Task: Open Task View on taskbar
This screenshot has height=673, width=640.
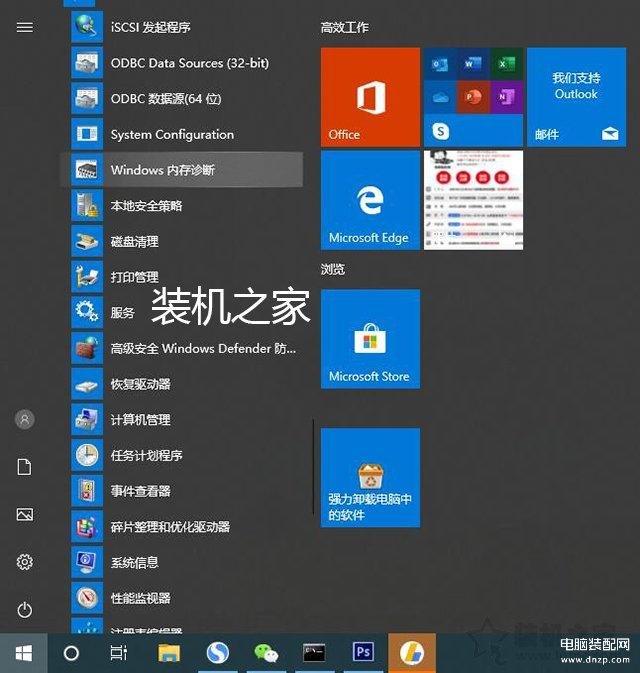Action: [118, 653]
